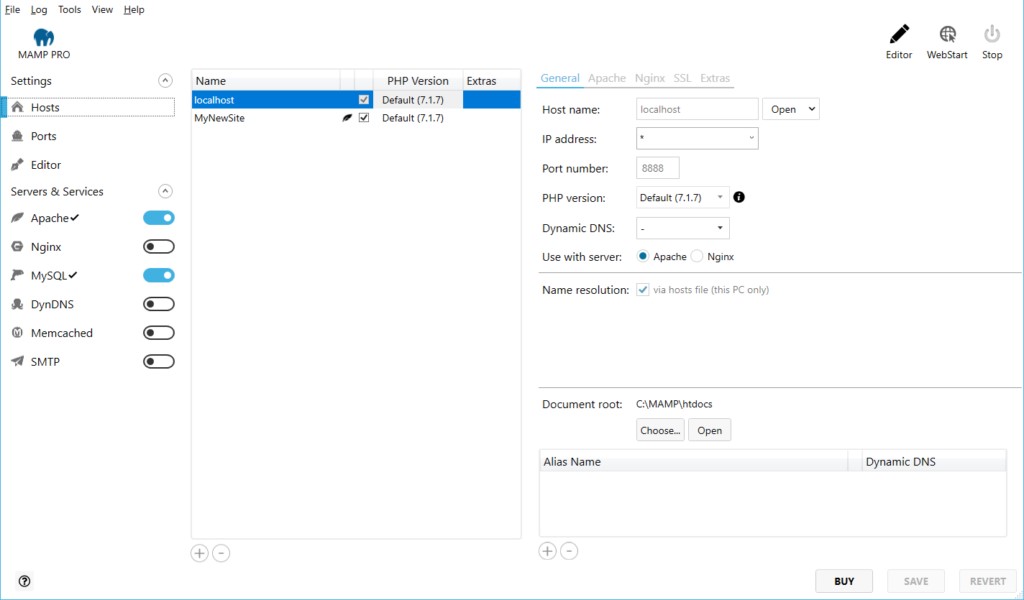Open the Help menu
The height and width of the screenshot is (600, 1024).
click(x=134, y=10)
